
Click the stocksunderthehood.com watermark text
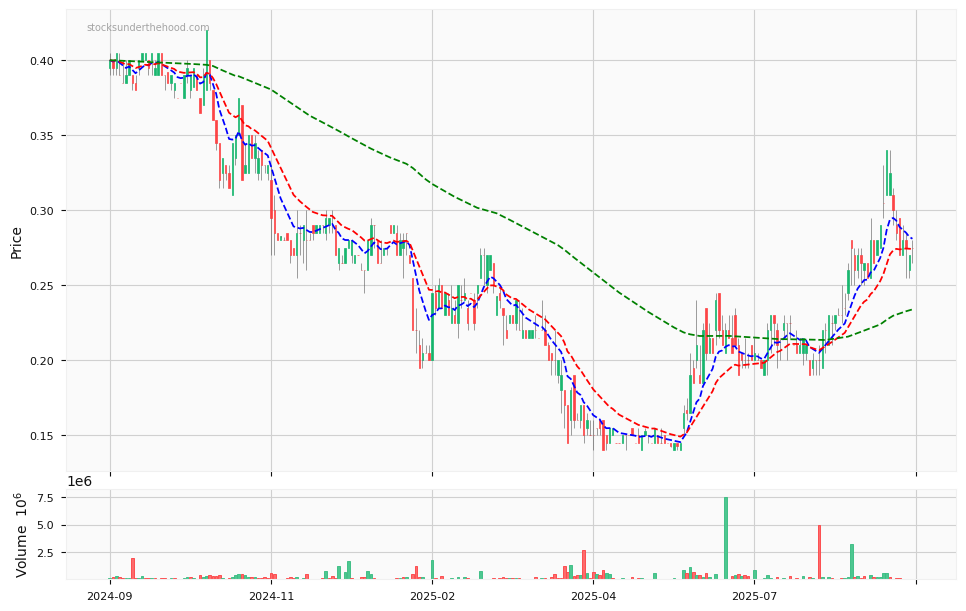click(x=148, y=28)
